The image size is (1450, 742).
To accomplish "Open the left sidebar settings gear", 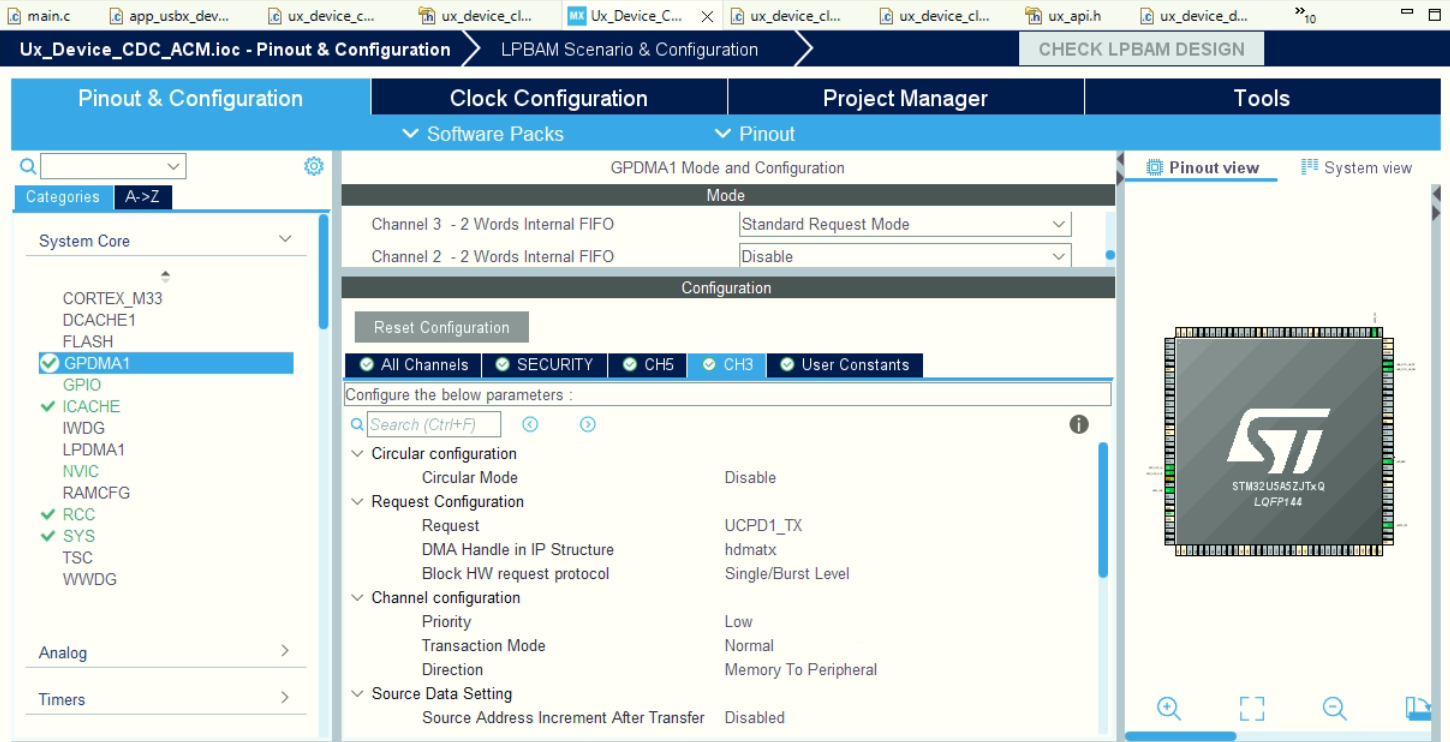I will [x=313, y=165].
